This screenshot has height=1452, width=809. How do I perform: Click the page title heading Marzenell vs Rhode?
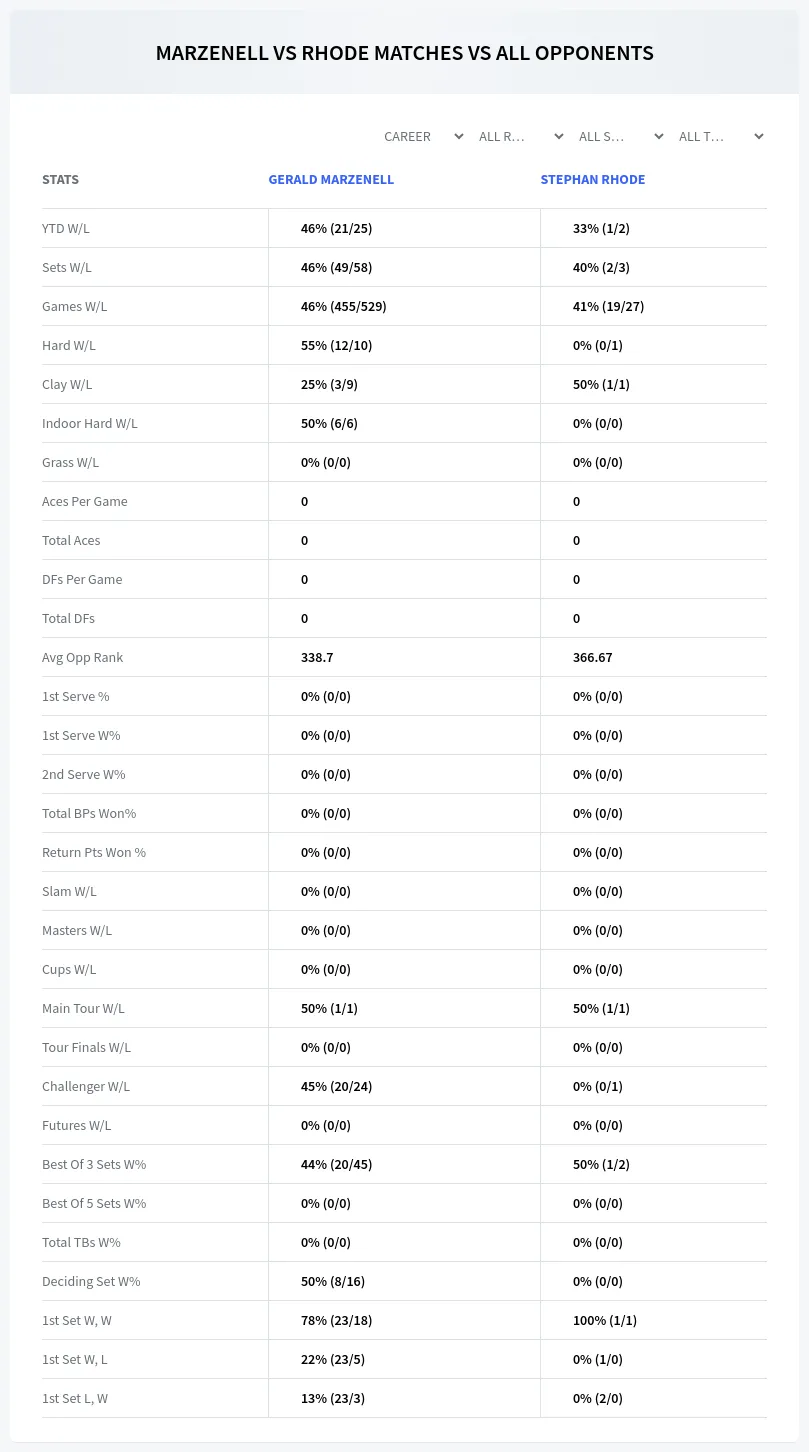click(404, 53)
